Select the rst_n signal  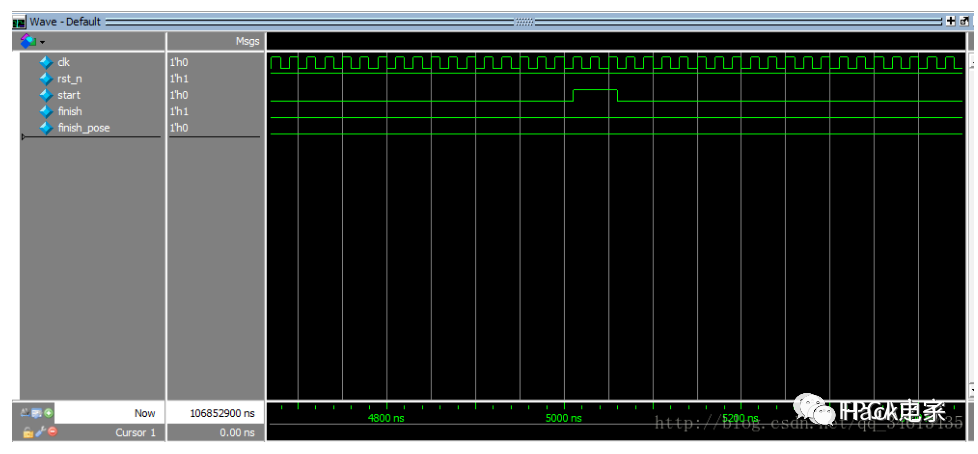tap(69, 78)
